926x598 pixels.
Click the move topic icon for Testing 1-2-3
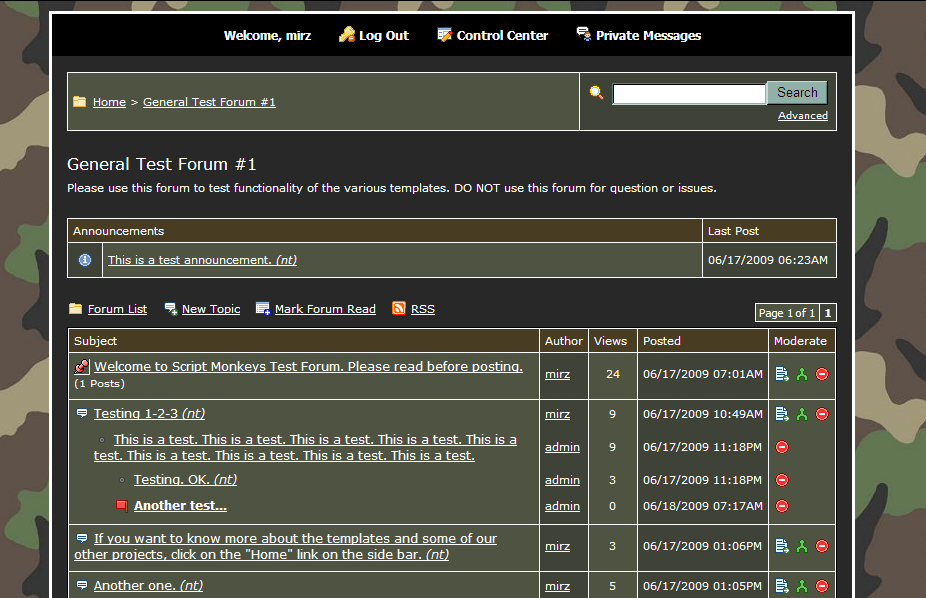(x=782, y=414)
